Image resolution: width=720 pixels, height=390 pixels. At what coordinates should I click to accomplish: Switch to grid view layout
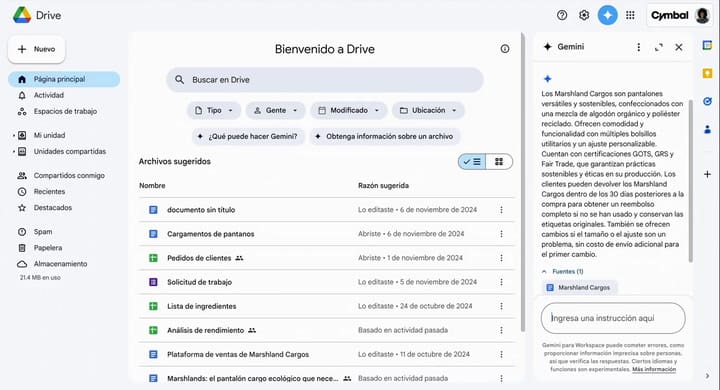pos(499,162)
